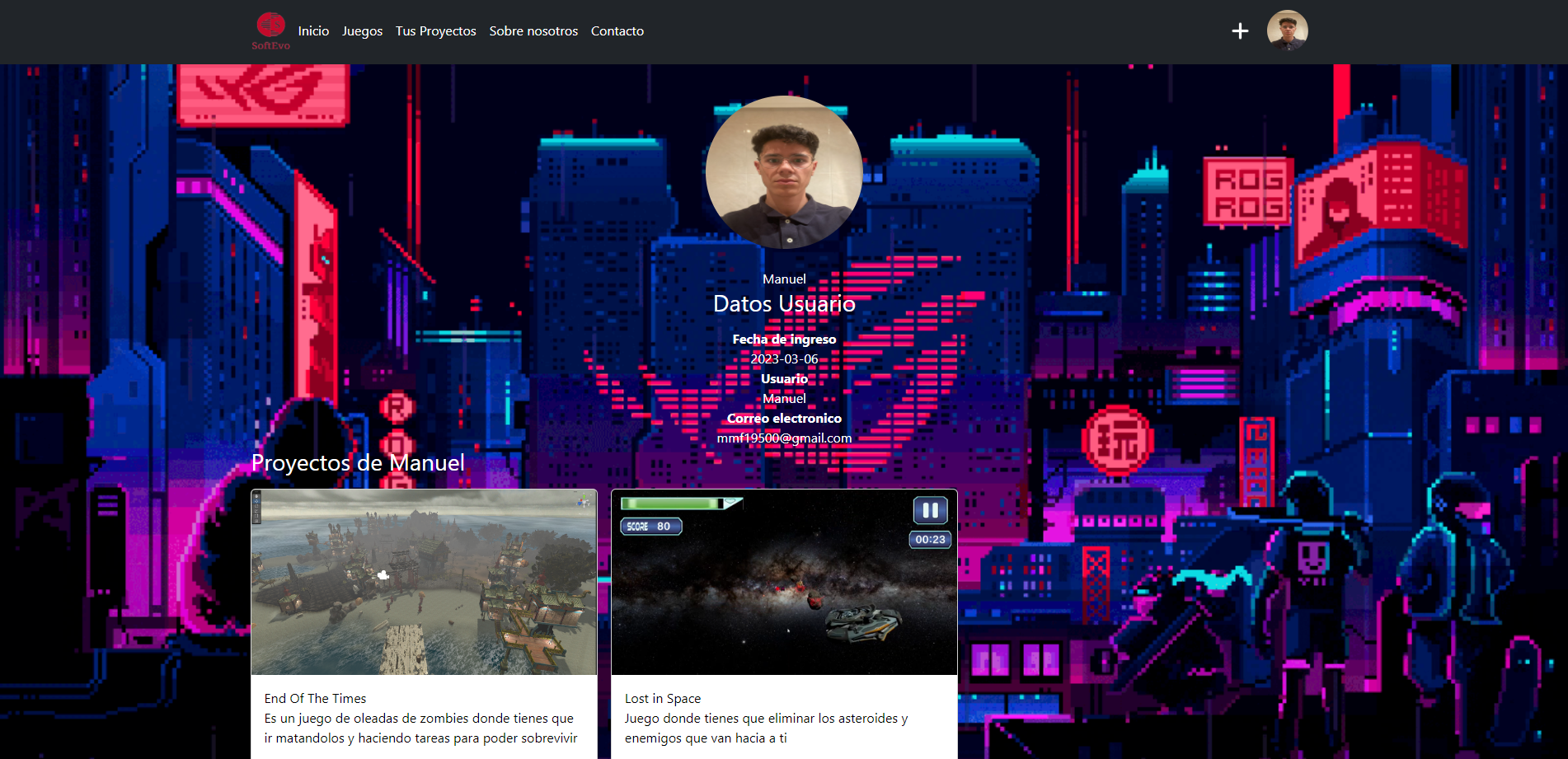Open user avatar menu in navbar
This screenshot has width=1568, height=759.
pyautogui.click(x=1288, y=30)
